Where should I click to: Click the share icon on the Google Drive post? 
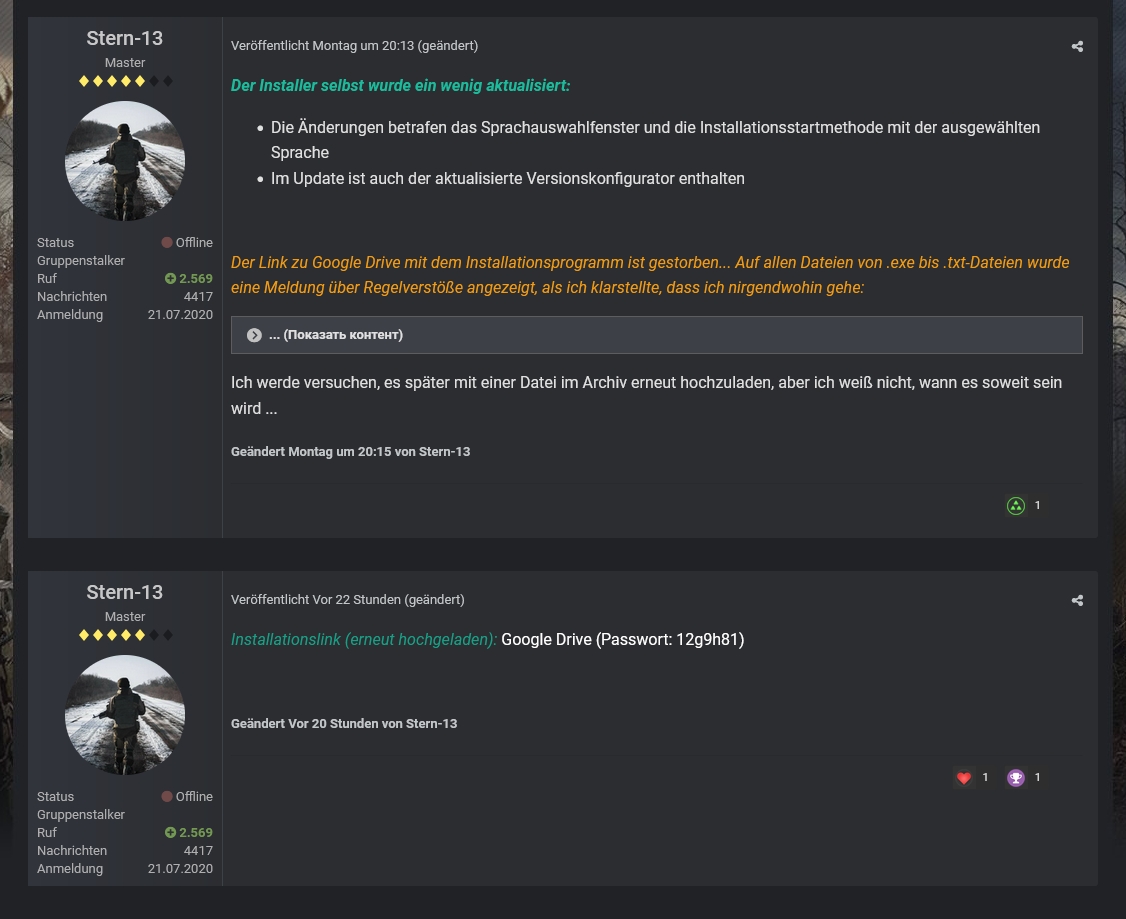pos(1077,600)
